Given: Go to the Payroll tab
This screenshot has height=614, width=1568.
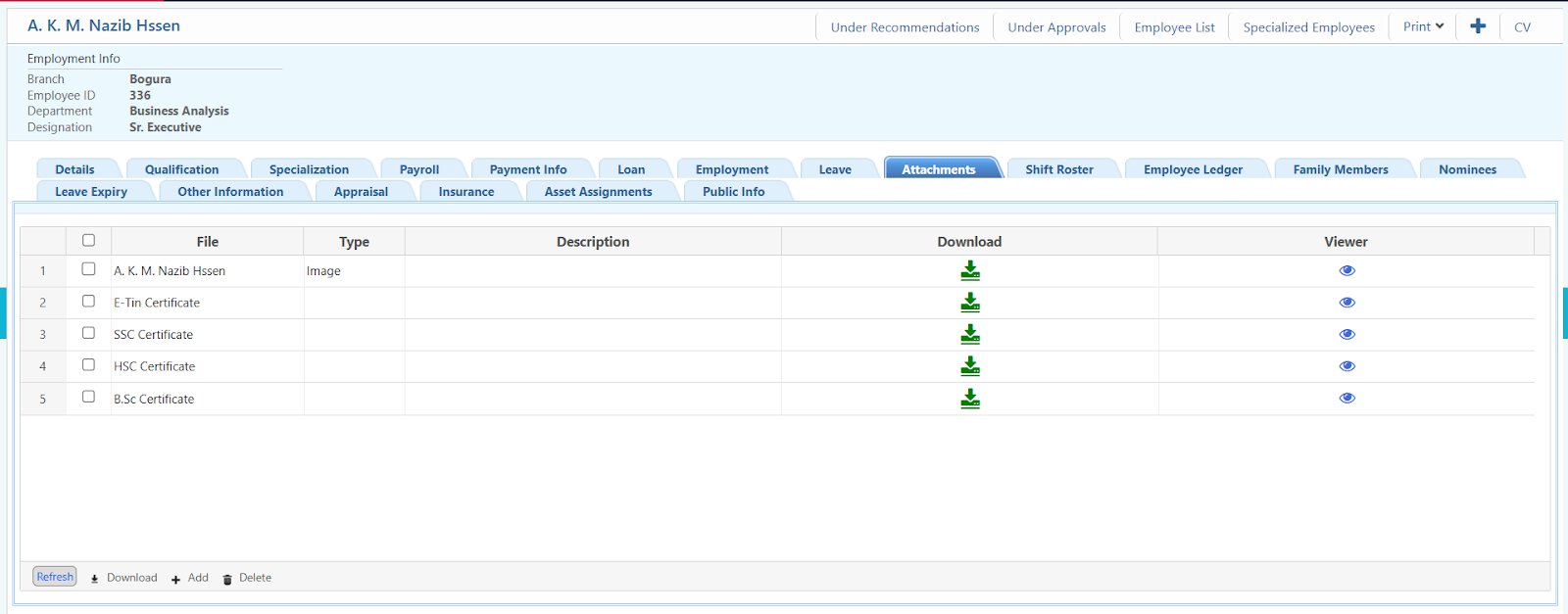Looking at the screenshot, I should (x=419, y=169).
